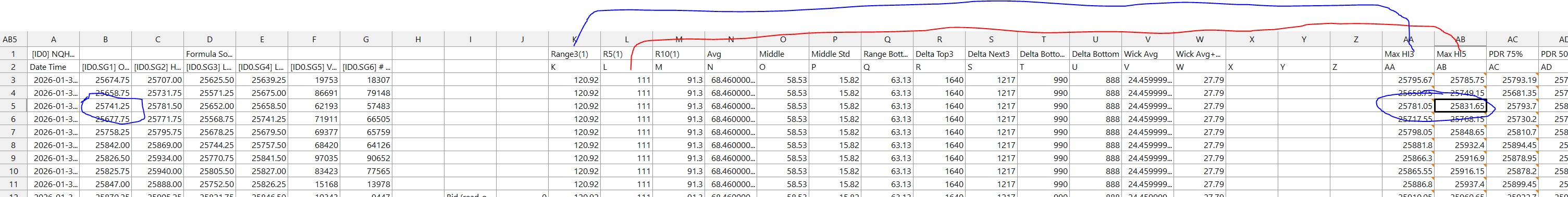This screenshot has width=1568, height=197.
Task: Select row header 11
Action: point(14,184)
